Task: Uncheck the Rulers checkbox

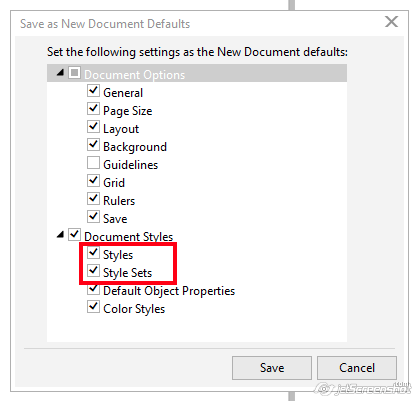Action: (x=93, y=199)
